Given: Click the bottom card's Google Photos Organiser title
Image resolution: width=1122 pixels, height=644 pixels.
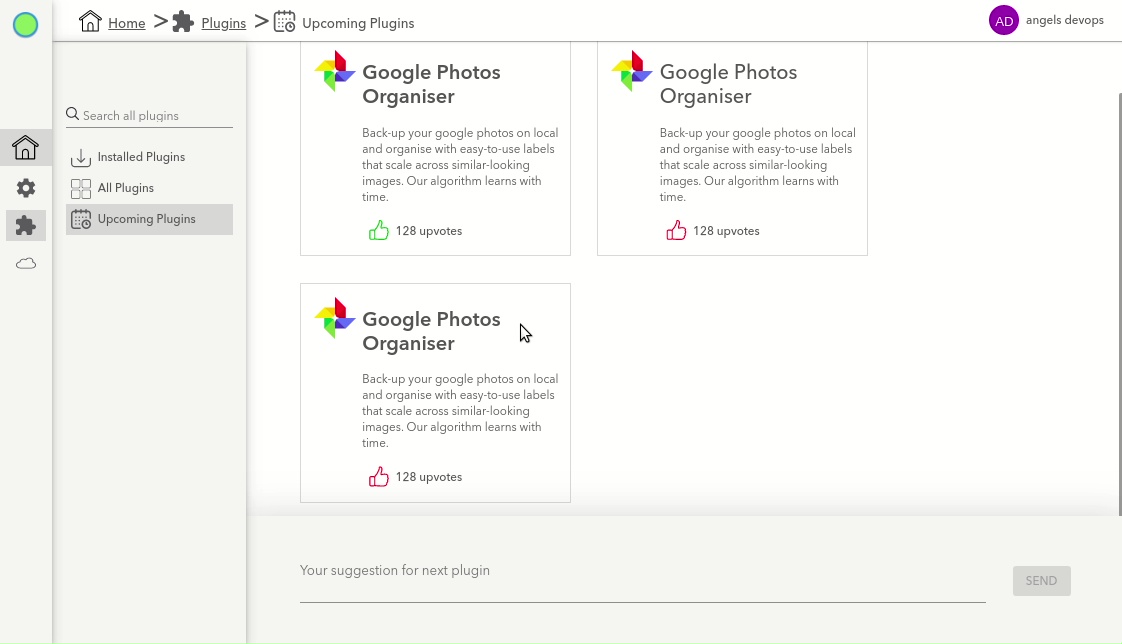Looking at the screenshot, I should (x=431, y=331).
